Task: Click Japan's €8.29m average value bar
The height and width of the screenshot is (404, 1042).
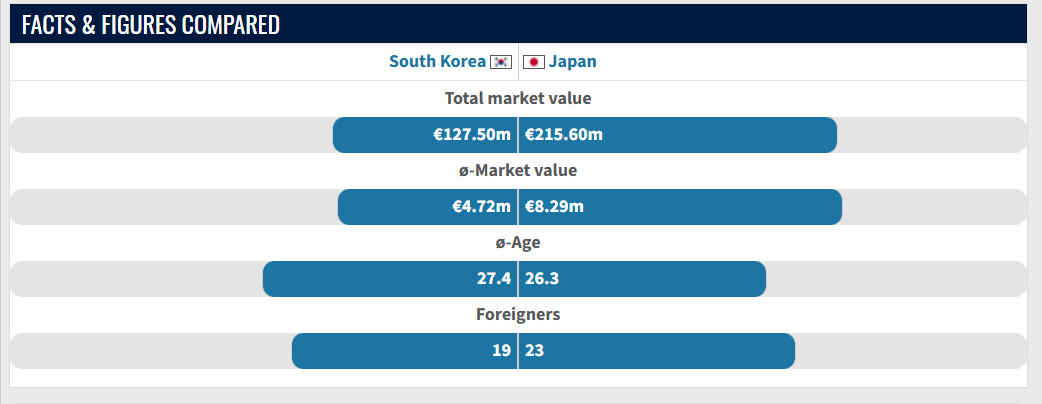Action: (680, 207)
